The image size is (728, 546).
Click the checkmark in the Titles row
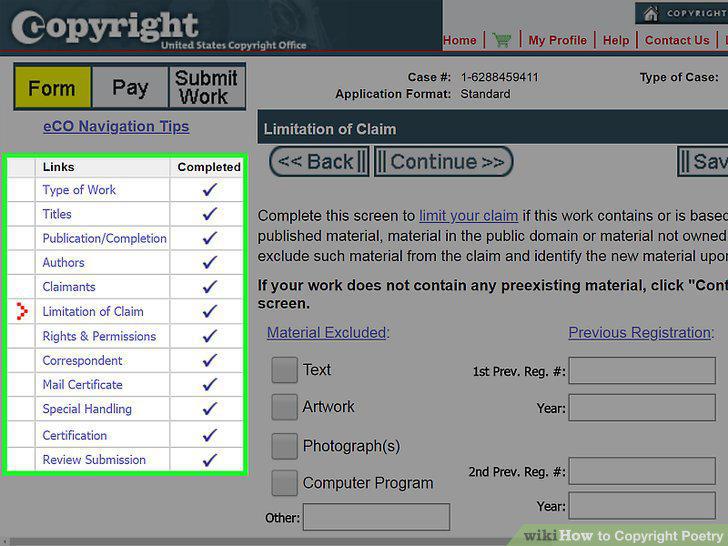[209, 214]
